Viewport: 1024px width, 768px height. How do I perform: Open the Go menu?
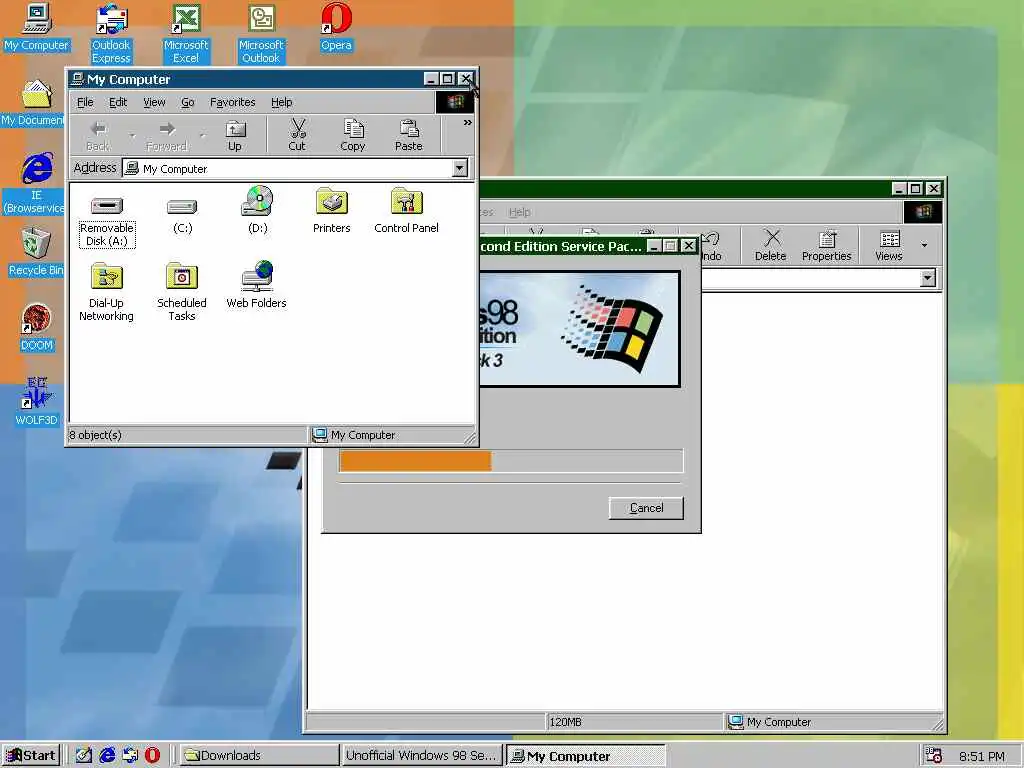tap(187, 102)
